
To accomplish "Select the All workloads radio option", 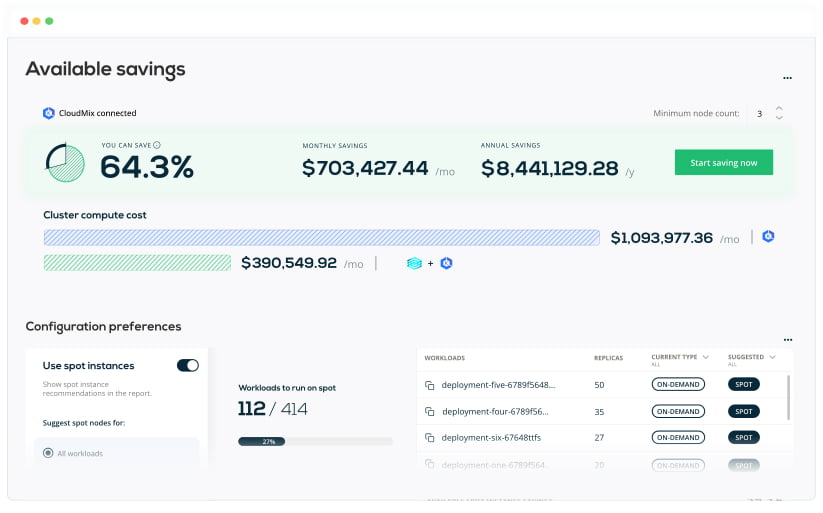I will click(x=48, y=453).
